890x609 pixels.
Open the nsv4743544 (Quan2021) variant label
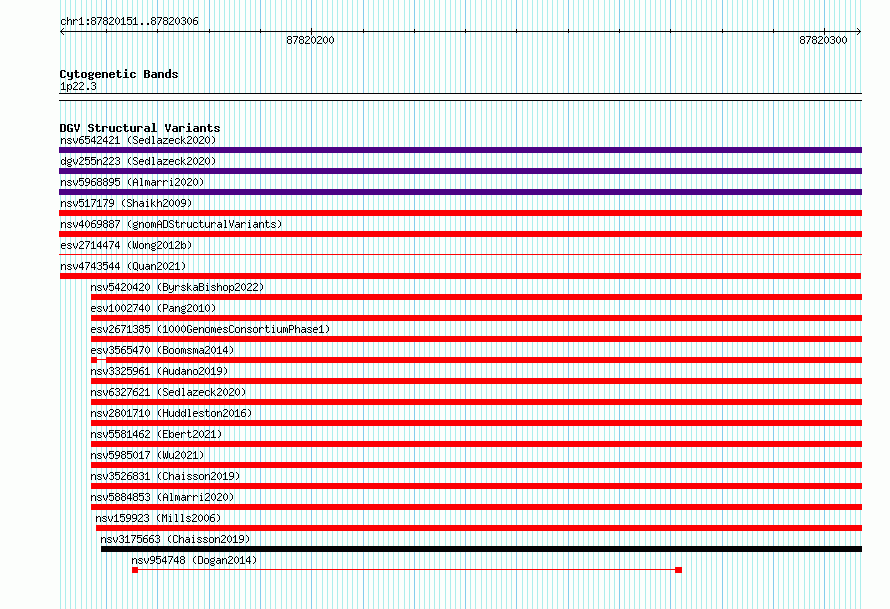pos(123,266)
